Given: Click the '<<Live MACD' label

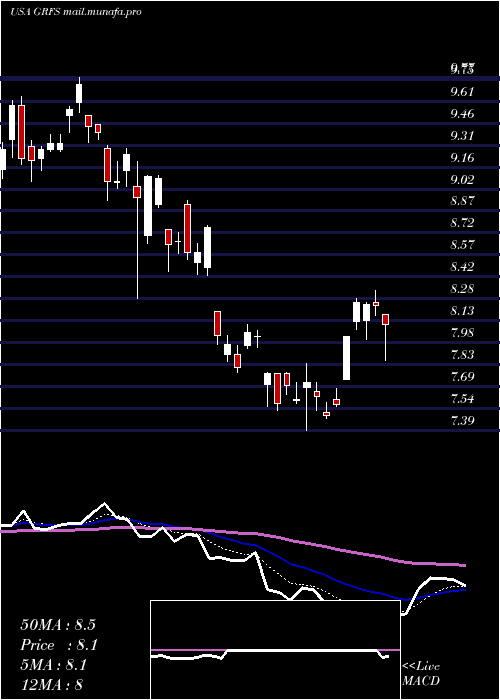Looking at the screenshot, I should coord(421,674).
